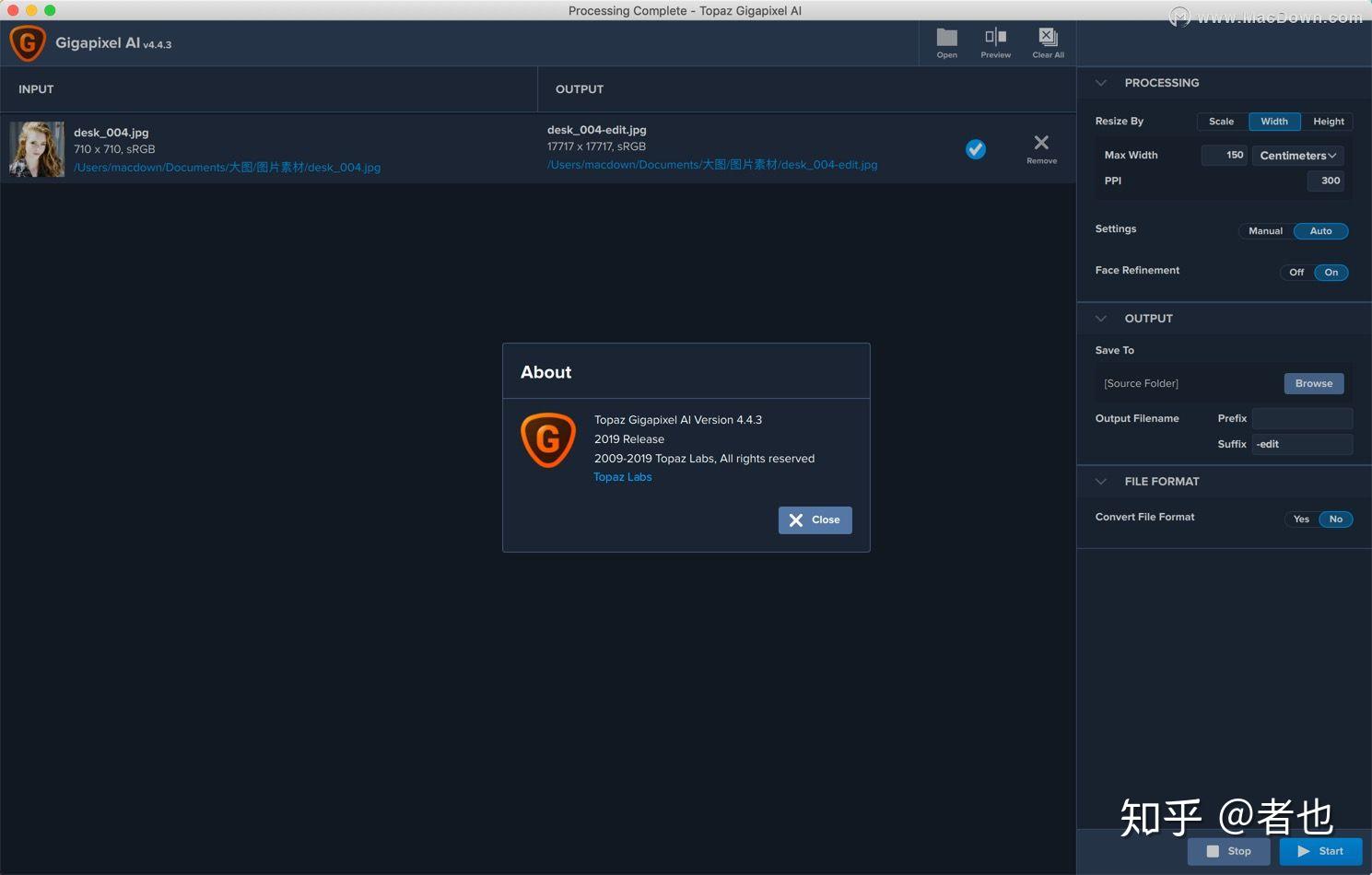Open the desk_004.jpg portrait thumbnail
The width and height of the screenshot is (1372, 875).
(x=37, y=149)
